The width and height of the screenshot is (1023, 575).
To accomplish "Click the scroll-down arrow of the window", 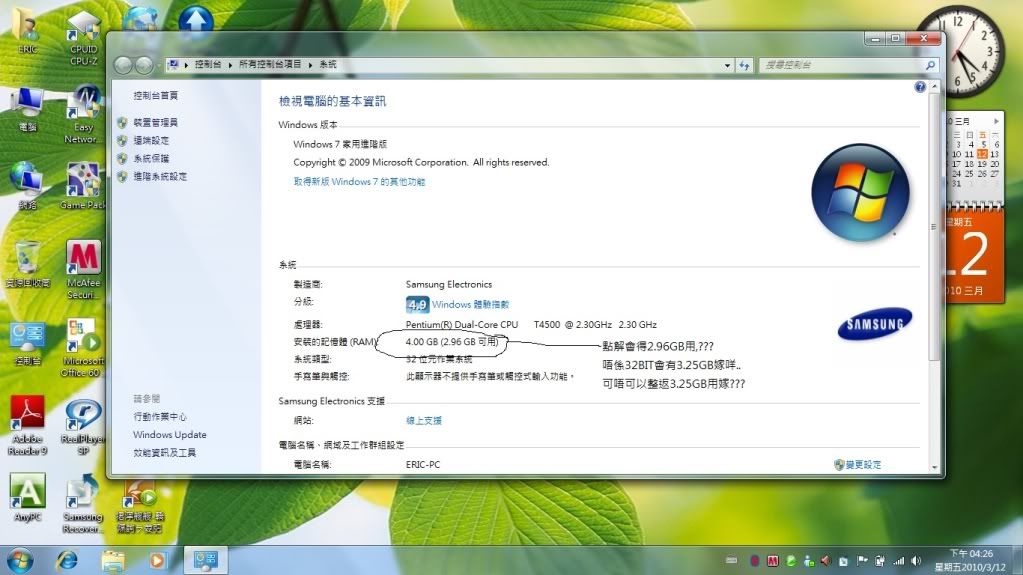I will pos(934,467).
